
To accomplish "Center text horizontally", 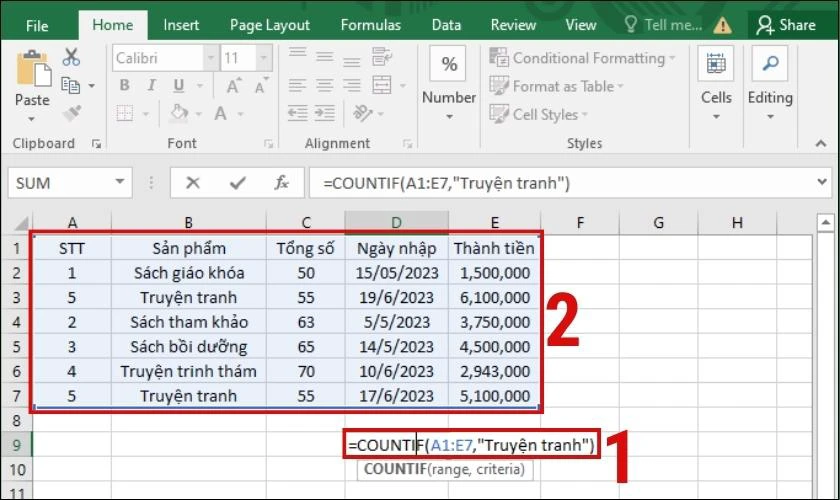I will pos(324,85).
